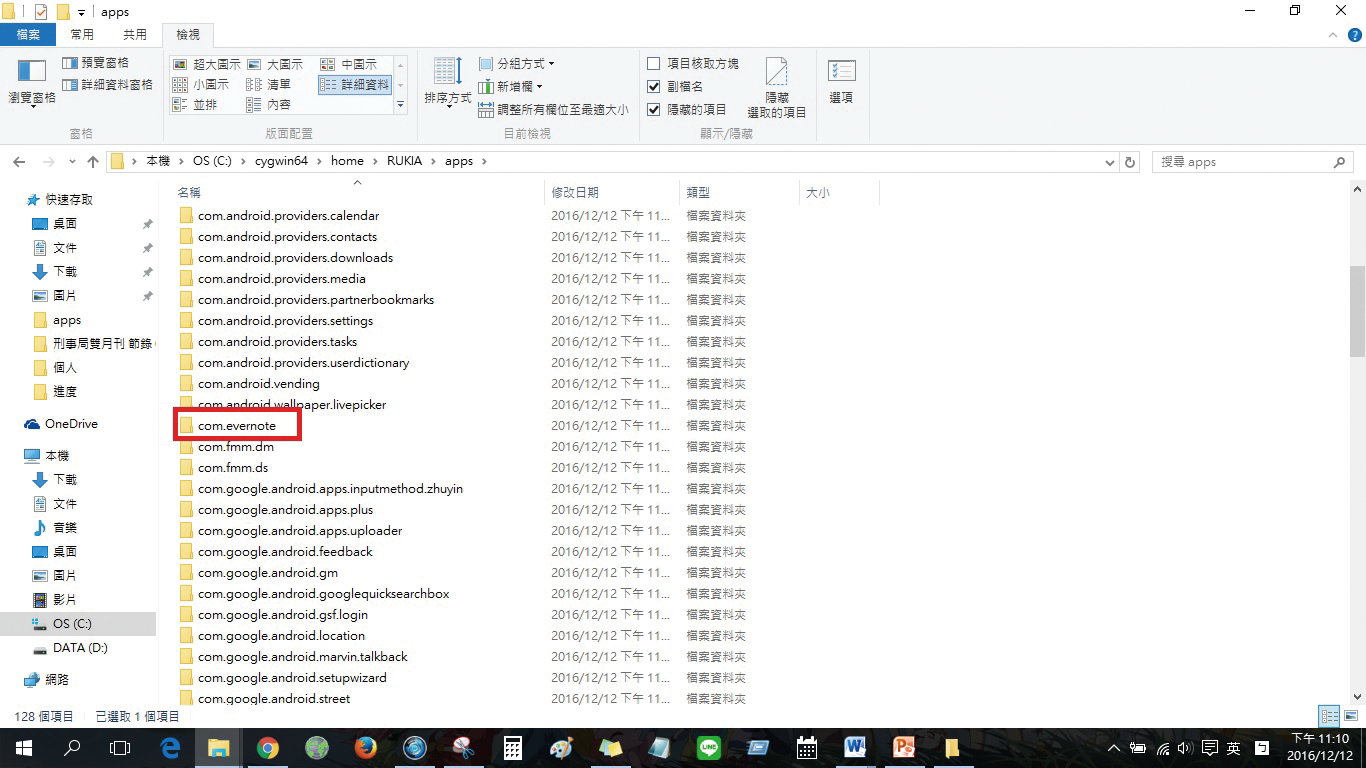Open 快速存取 in navigation pane
Screen dimensions: 1366x768
click(x=69, y=200)
